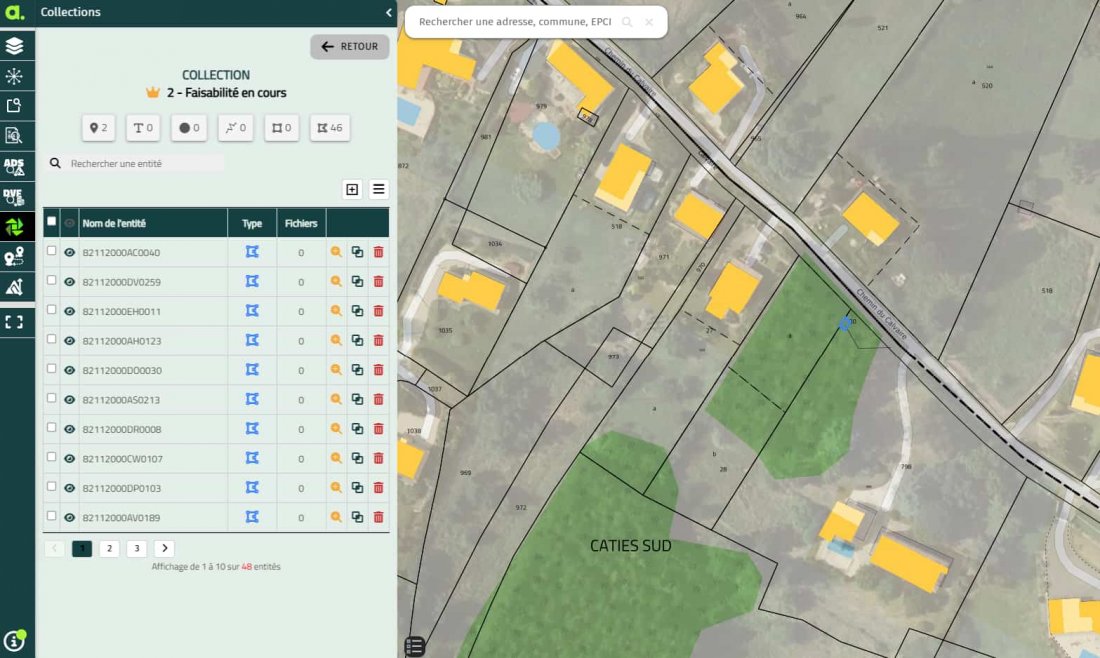
Task: Go to next page of entities
Action: click(x=164, y=548)
